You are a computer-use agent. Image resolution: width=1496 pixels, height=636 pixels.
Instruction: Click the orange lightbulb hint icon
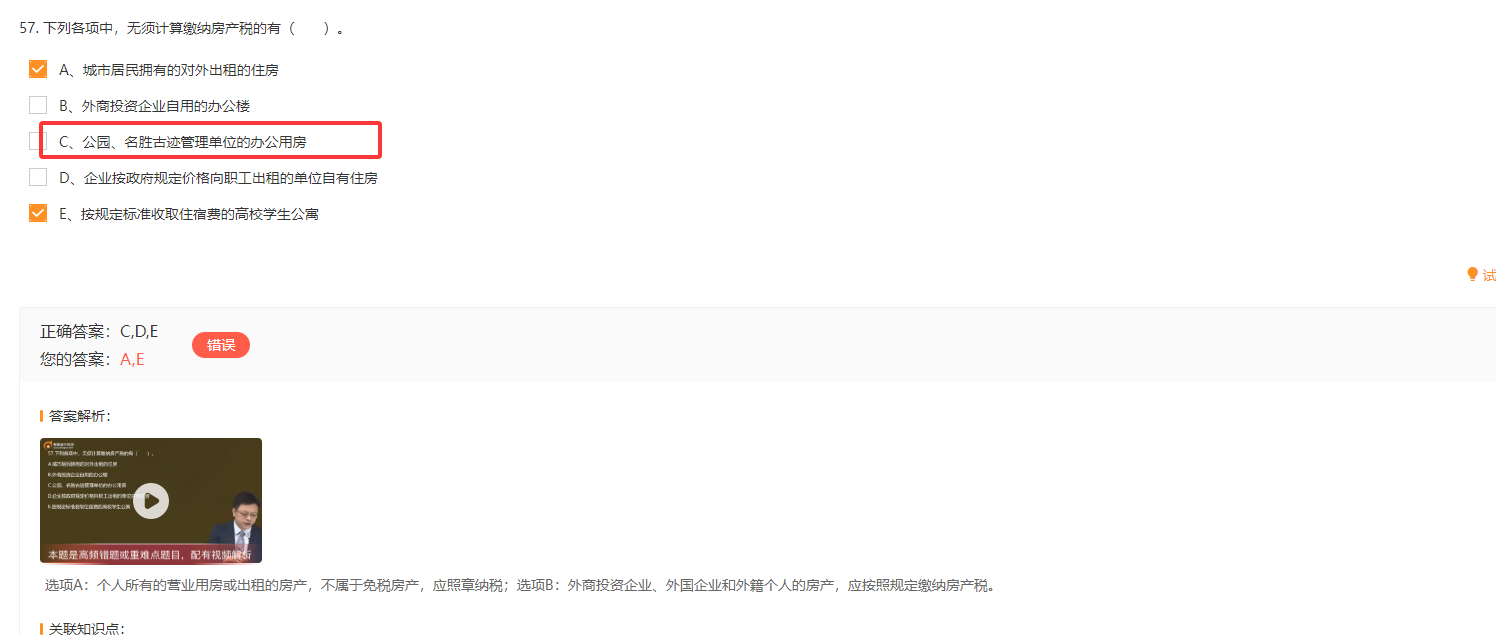(1472, 275)
